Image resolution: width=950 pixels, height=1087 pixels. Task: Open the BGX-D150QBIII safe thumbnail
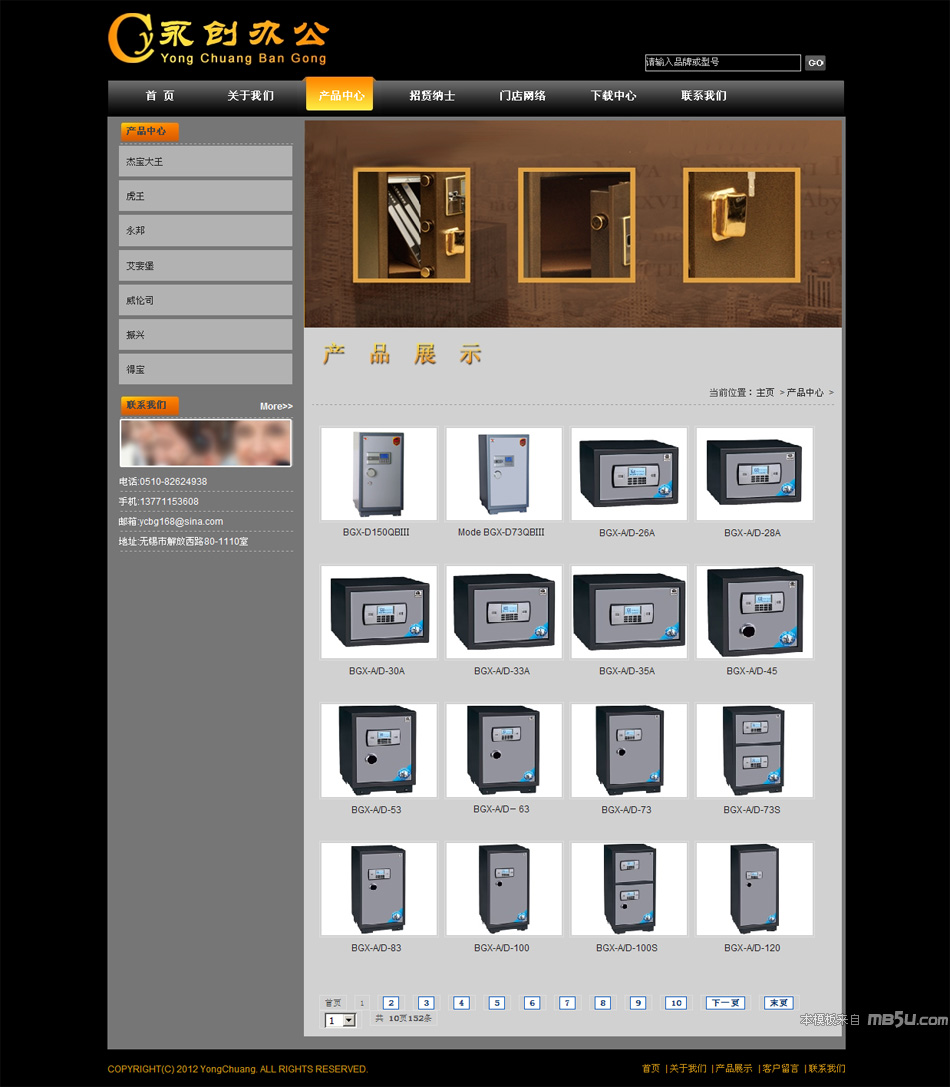378,474
